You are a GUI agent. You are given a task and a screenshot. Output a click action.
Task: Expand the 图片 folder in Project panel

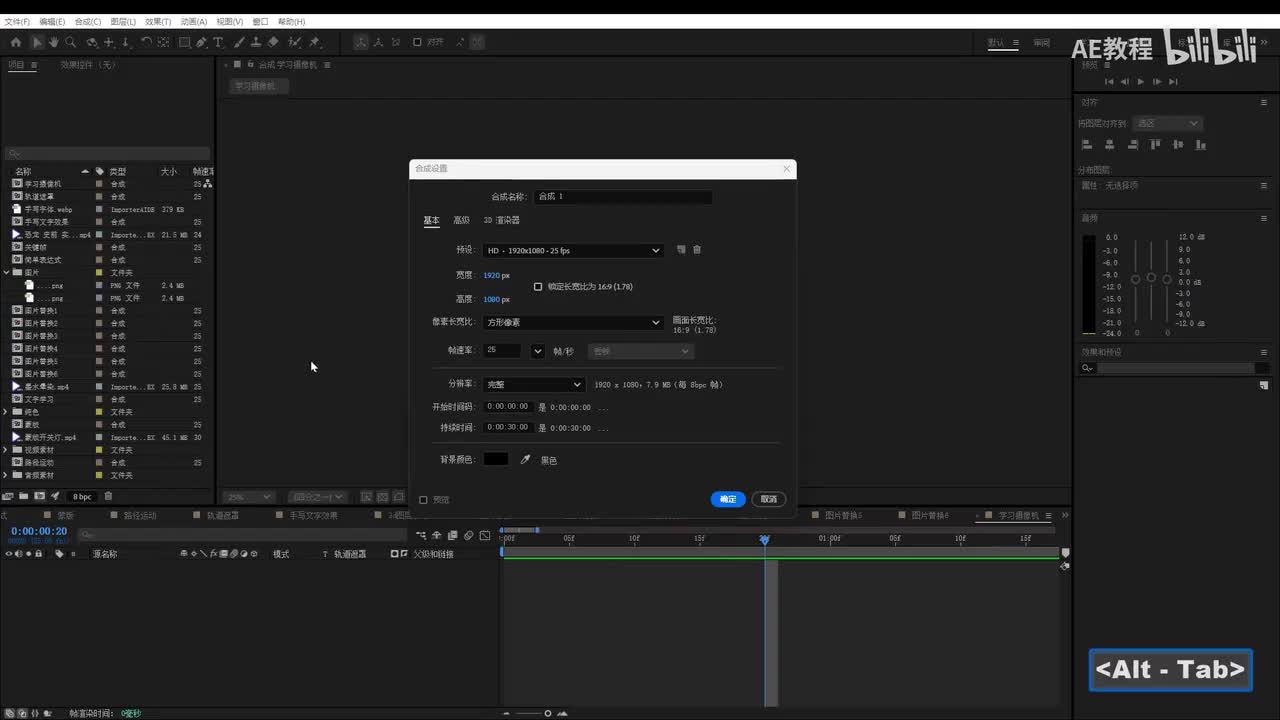[6, 272]
